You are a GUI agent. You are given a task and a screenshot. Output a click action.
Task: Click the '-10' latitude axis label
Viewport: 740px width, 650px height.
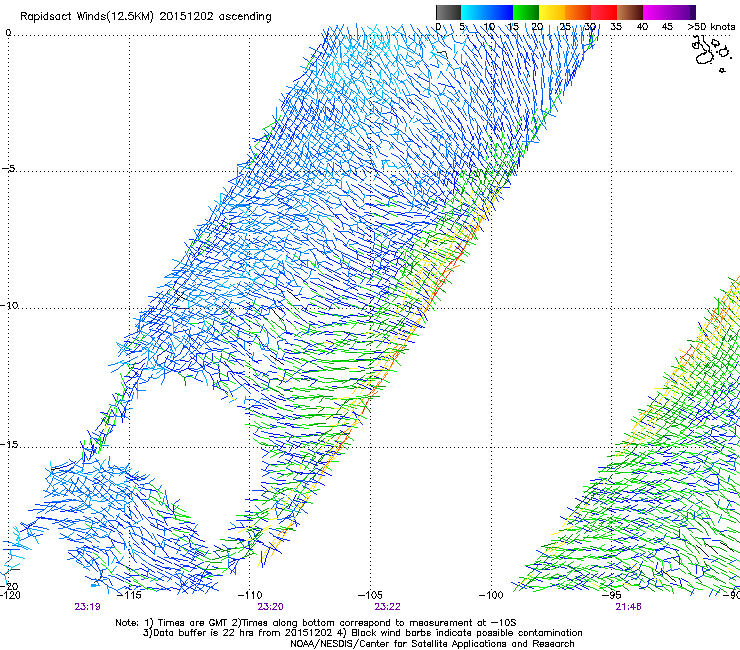[9, 305]
